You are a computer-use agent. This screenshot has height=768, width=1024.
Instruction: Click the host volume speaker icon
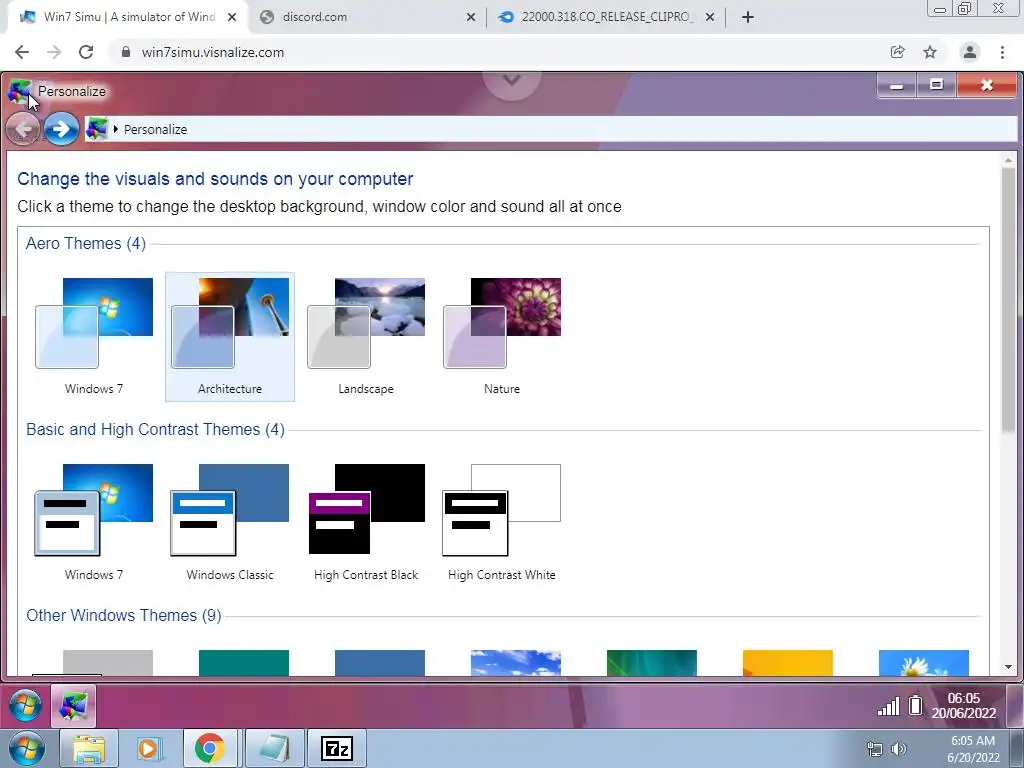(x=899, y=749)
